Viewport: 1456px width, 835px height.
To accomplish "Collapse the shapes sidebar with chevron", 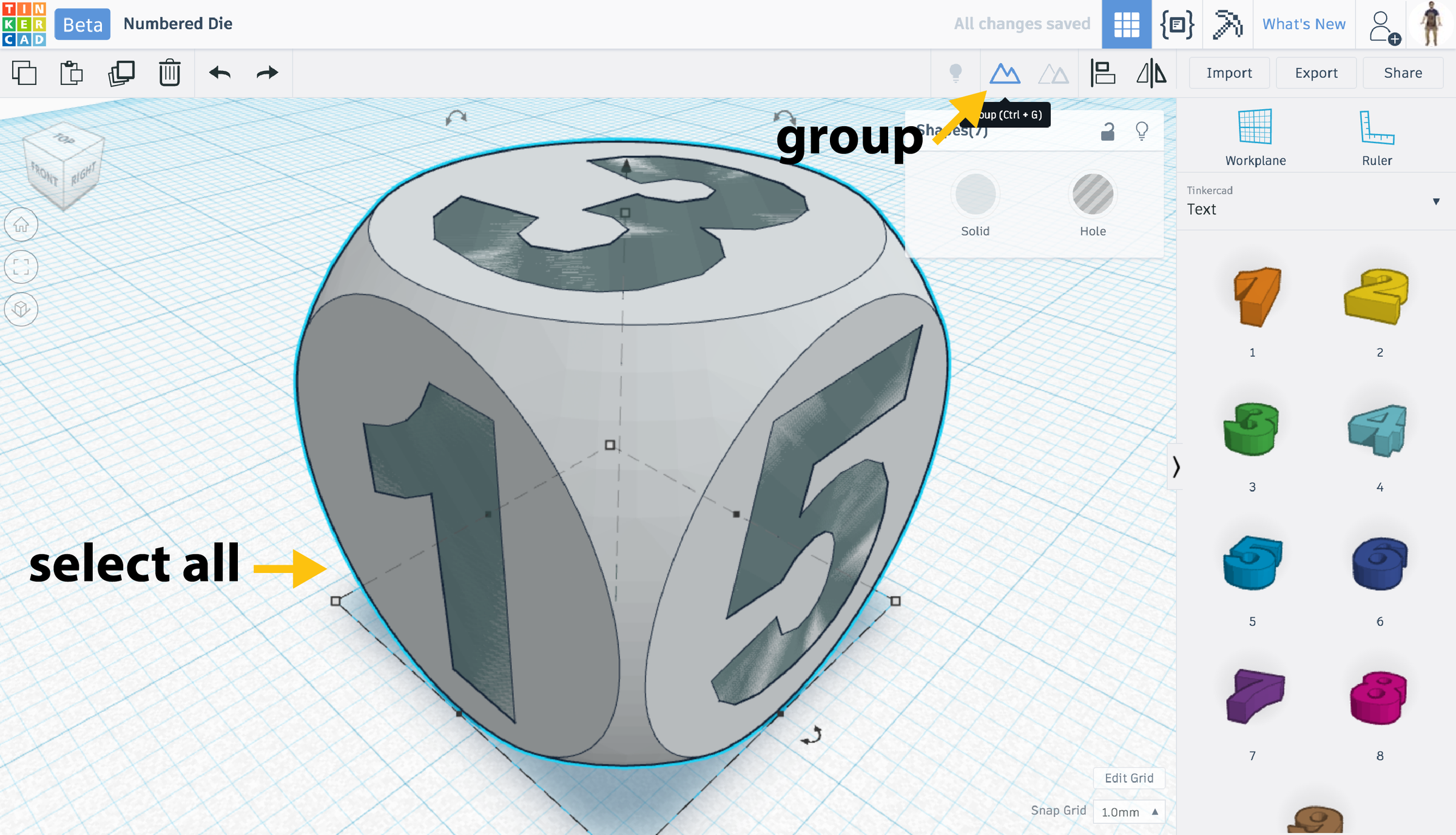I will pyautogui.click(x=1176, y=466).
